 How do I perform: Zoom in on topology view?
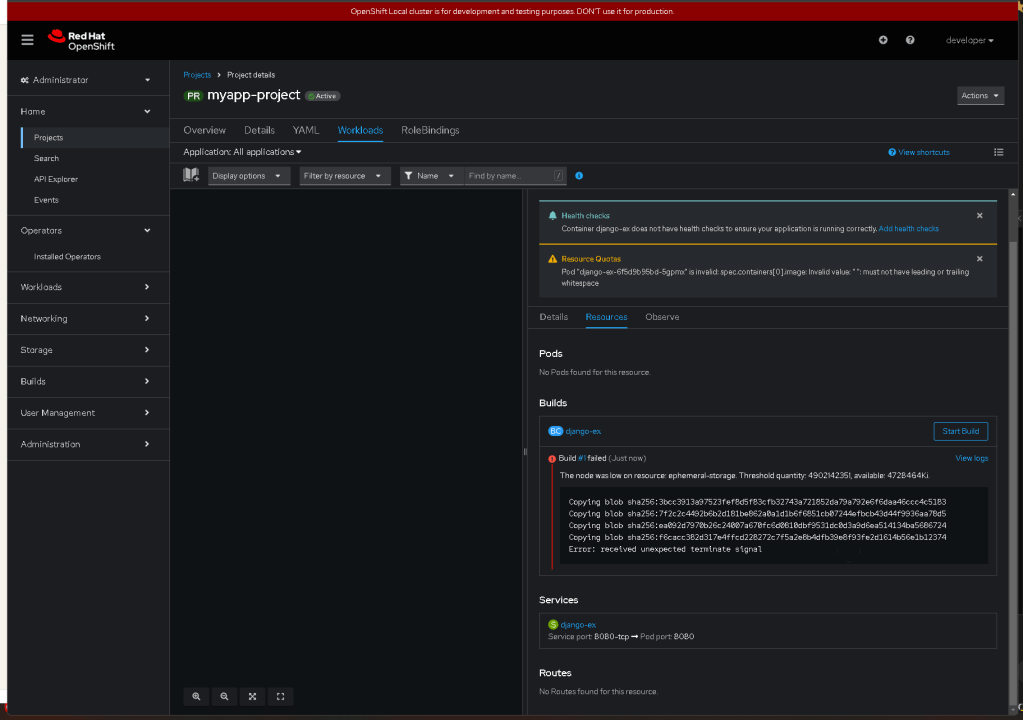click(x=196, y=697)
